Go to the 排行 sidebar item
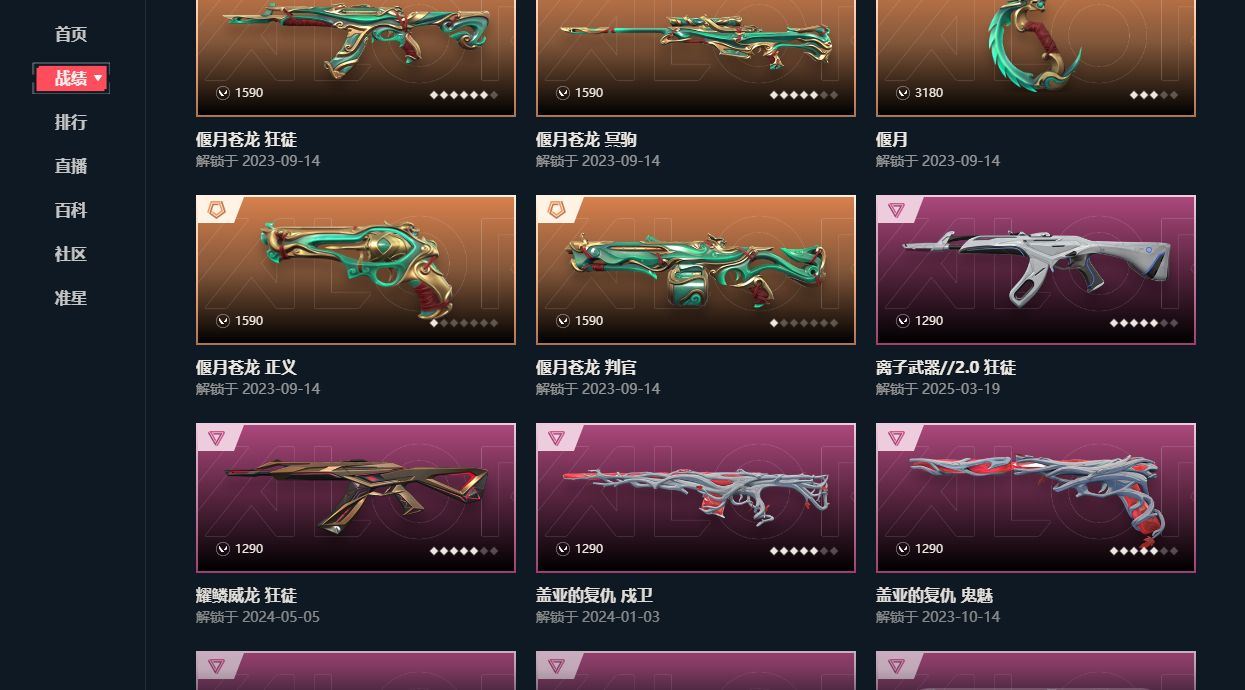 point(71,123)
